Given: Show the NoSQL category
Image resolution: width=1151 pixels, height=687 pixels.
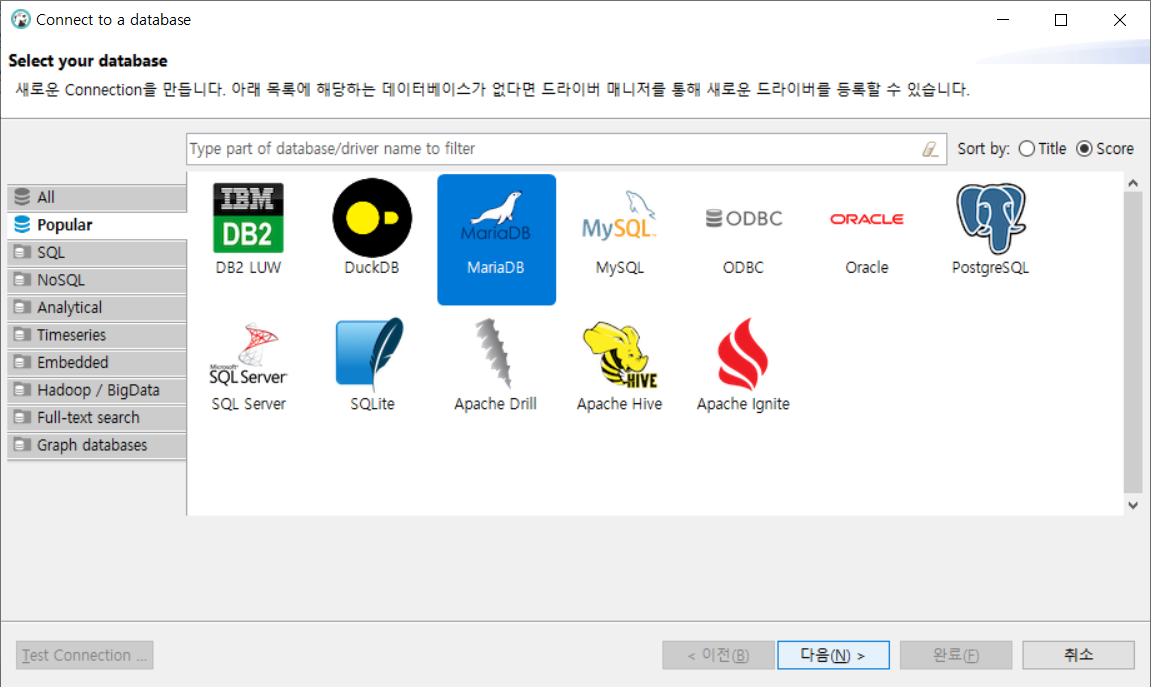Looking at the screenshot, I should [97, 280].
